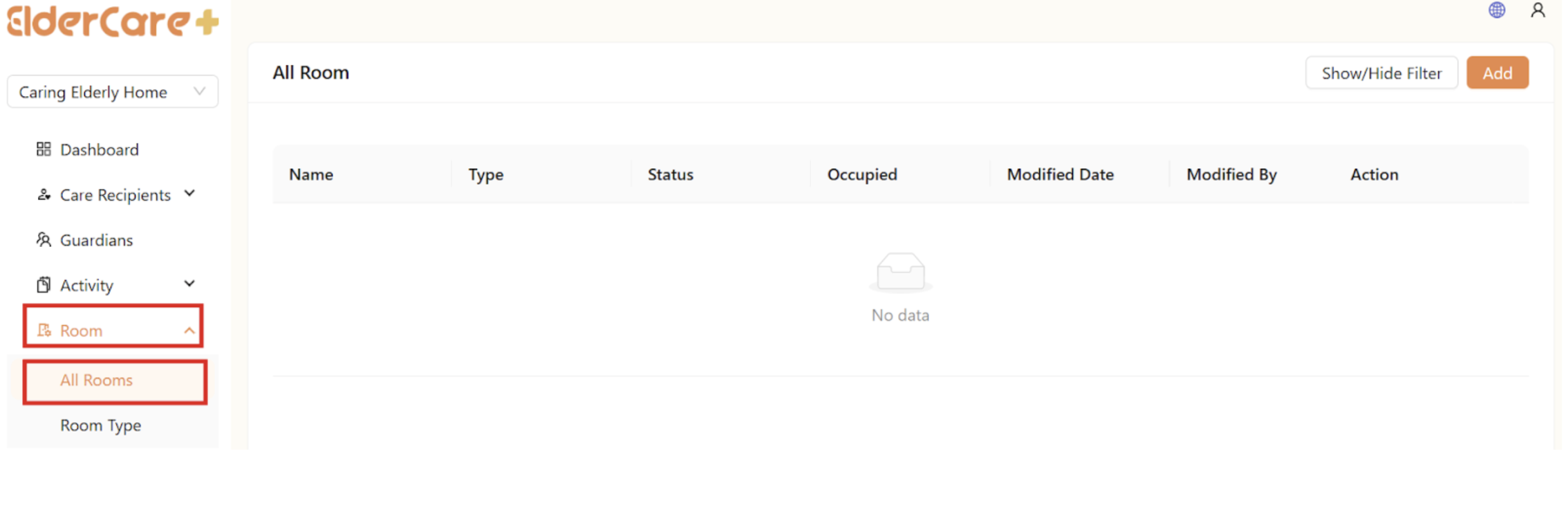The height and width of the screenshot is (523, 1568).
Task: Open the Room Type menu item
Action: pyautogui.click(x=101, y=425)
